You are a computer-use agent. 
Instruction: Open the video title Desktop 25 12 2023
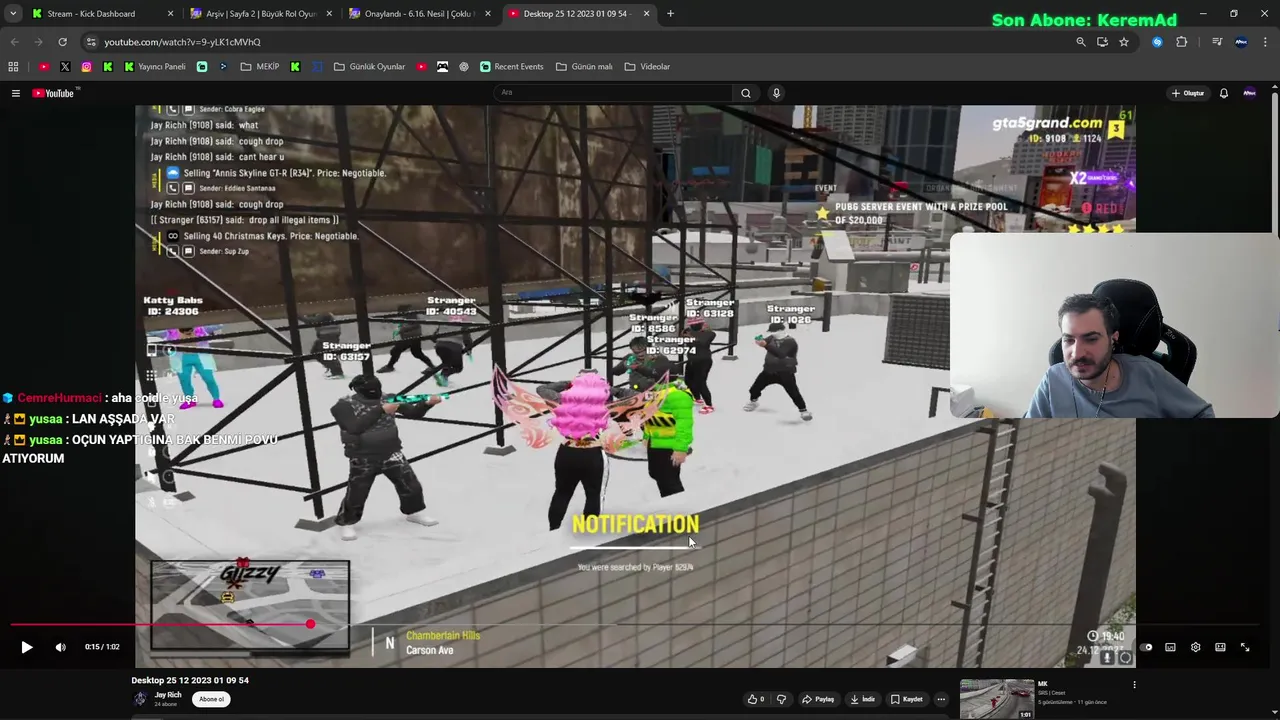tap(190, 680)
